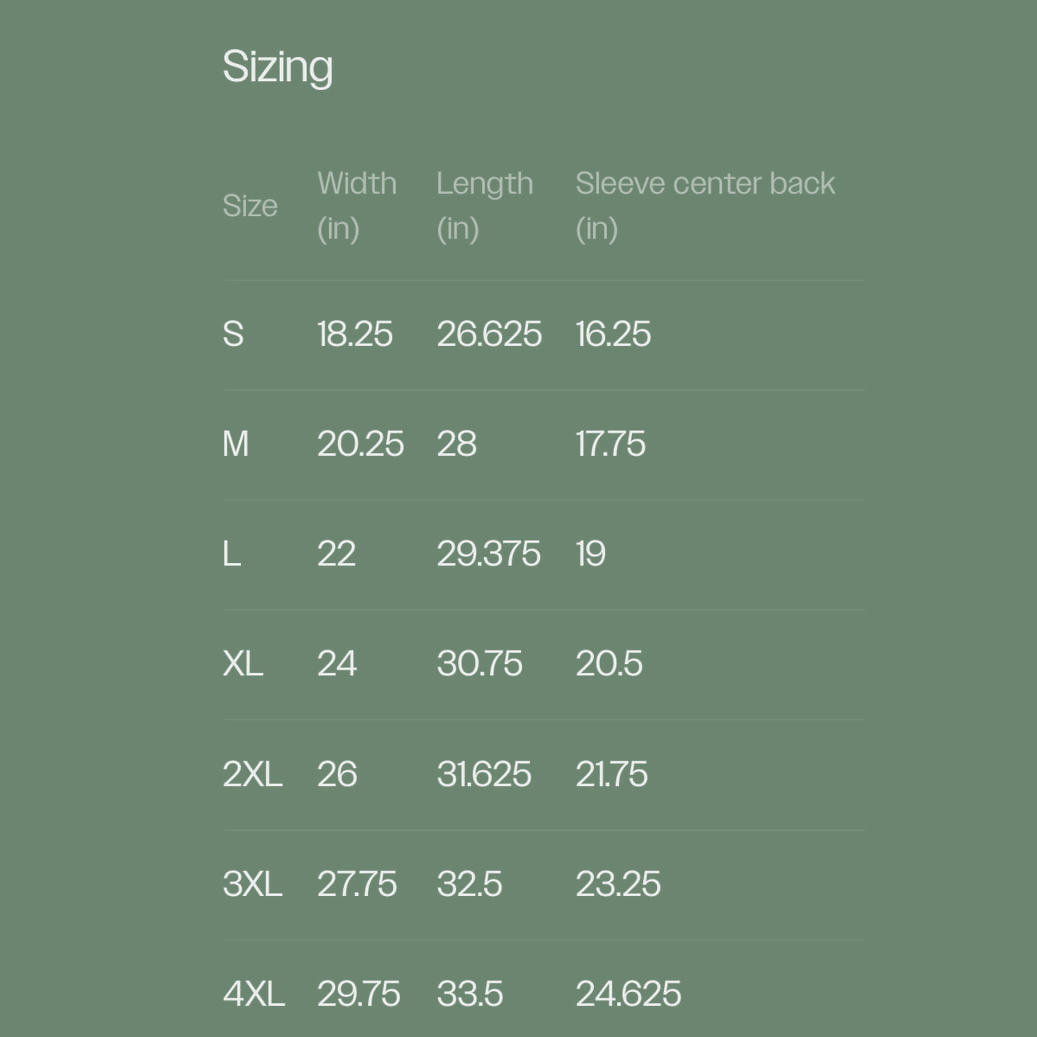Click the Length (in) column header
Image resolution: width=1037 pixels, height=1037 pixels.
[x=484, y=205]
